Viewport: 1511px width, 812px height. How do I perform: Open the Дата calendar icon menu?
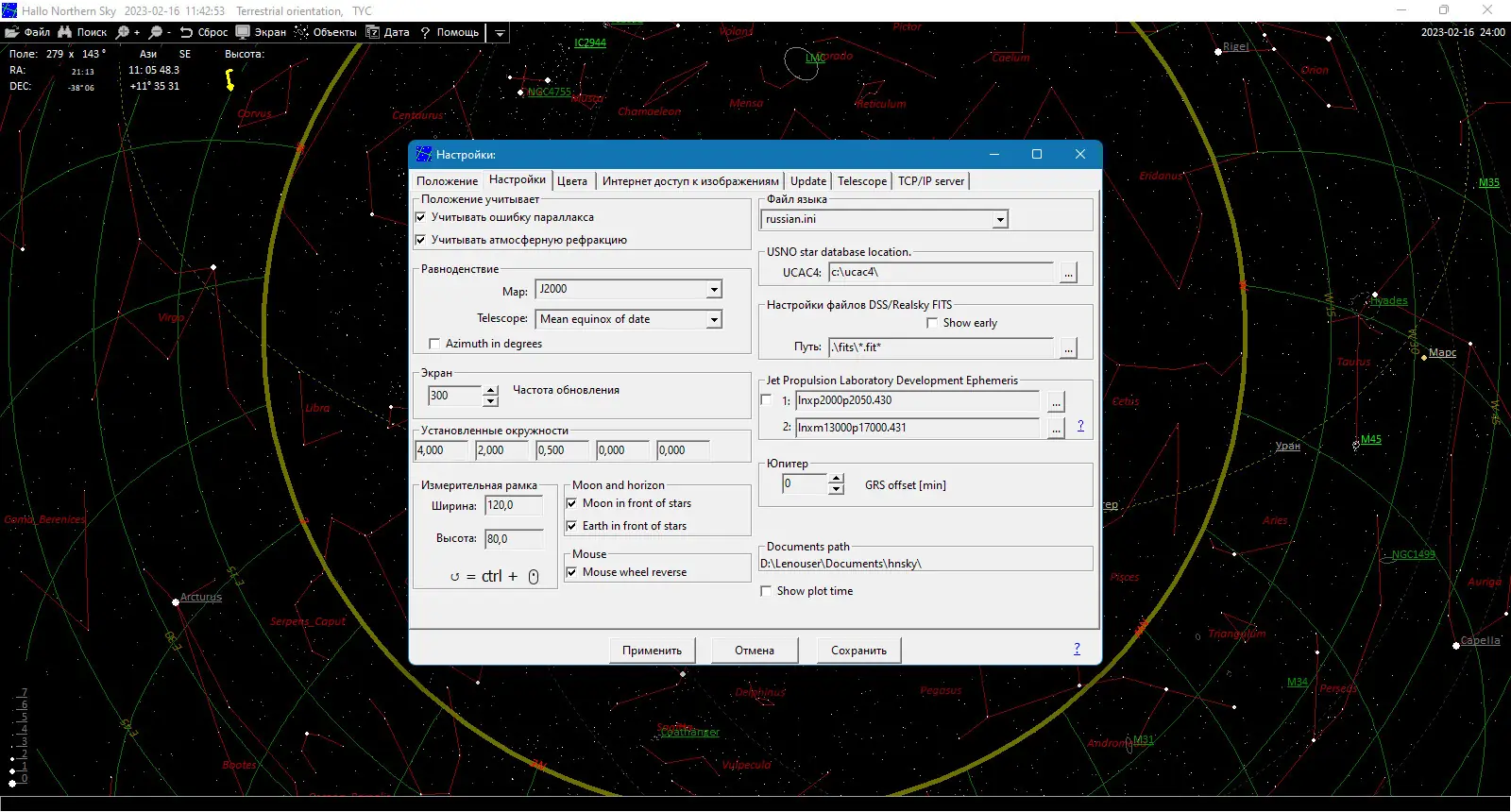pos(373,32)
